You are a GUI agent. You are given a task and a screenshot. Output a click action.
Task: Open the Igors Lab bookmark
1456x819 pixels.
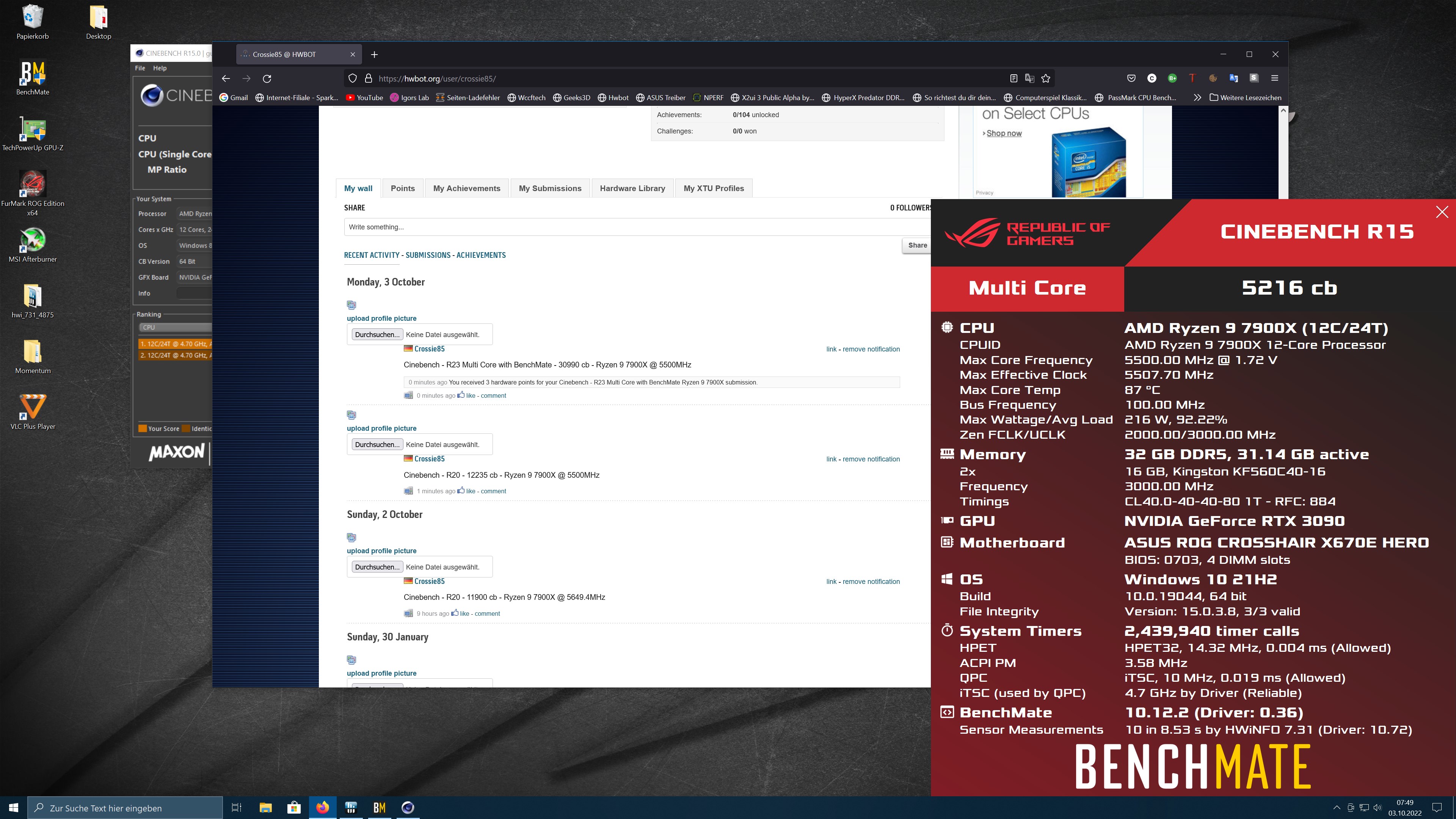click(x=410, y=97)
